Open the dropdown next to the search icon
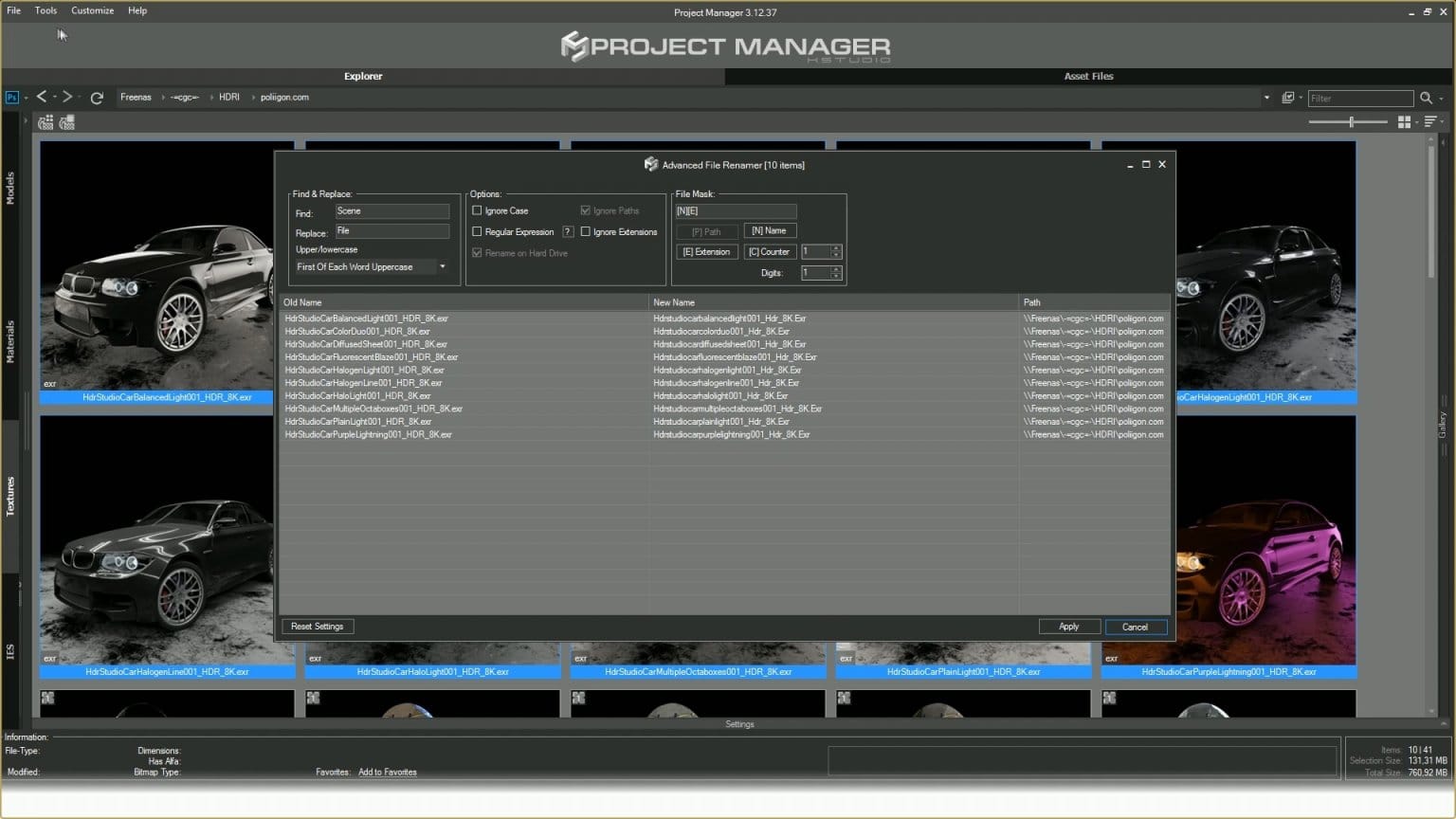 click(1442, 98)
